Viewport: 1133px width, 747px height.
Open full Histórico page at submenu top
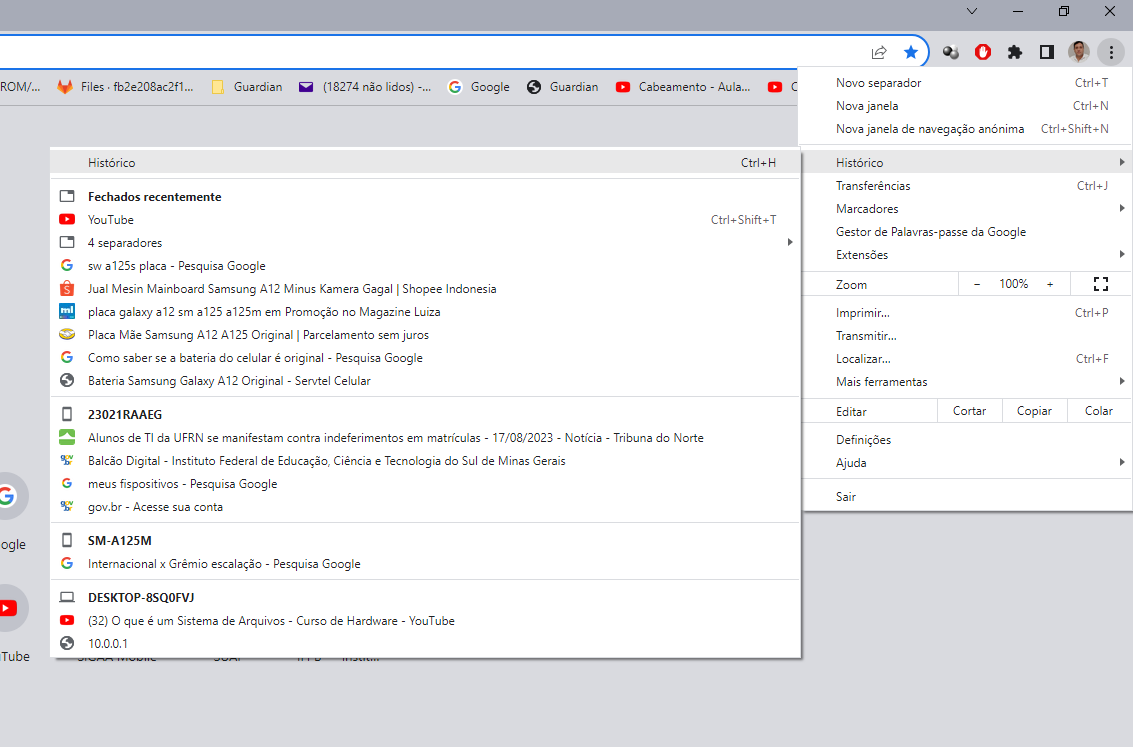point(426,163)
